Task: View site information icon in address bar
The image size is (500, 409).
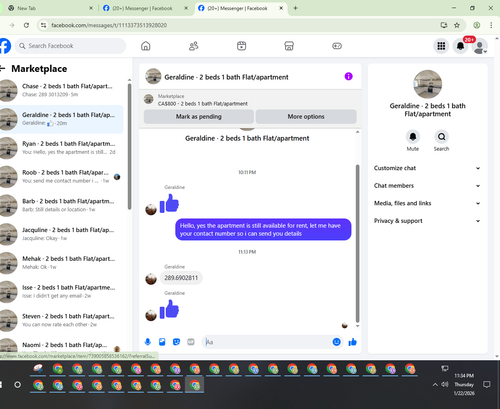Action: click(43, 25)
